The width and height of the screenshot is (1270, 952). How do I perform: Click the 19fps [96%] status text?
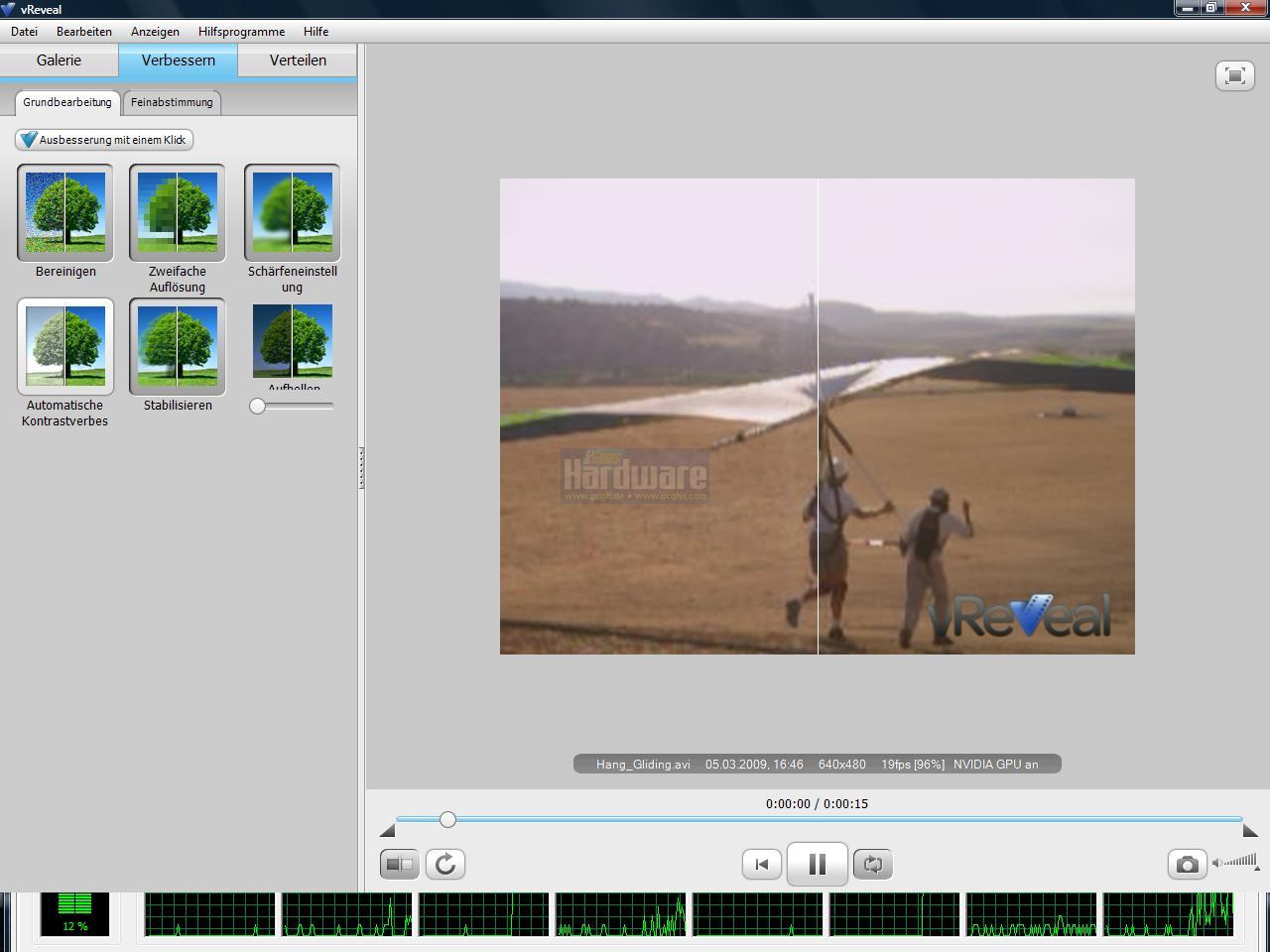[x=913, y=765]
